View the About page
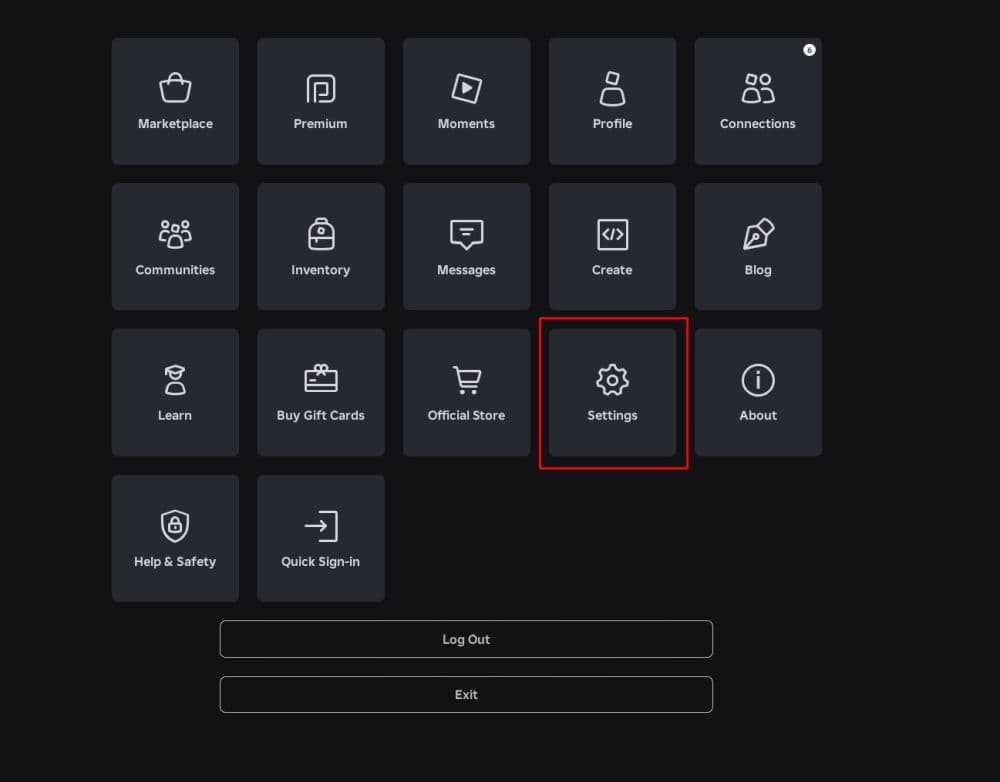 (757, 392)
